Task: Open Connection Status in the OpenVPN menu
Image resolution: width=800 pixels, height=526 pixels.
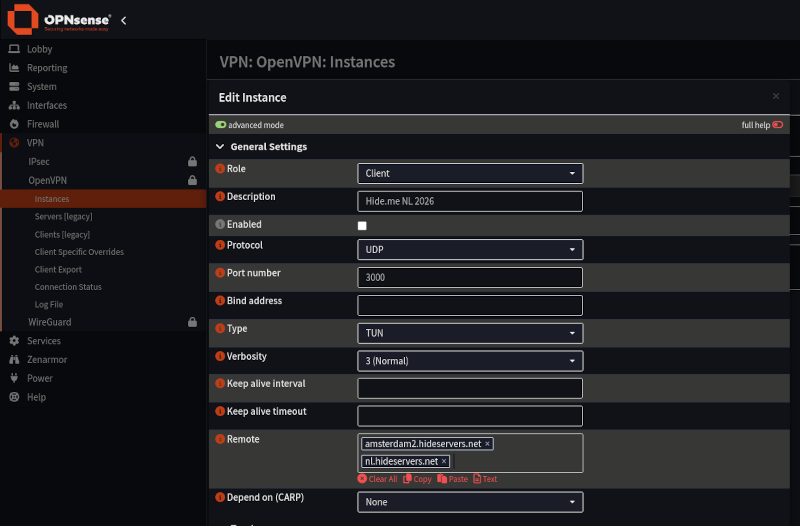Action: pyautogui.click(x=68, y=287)
